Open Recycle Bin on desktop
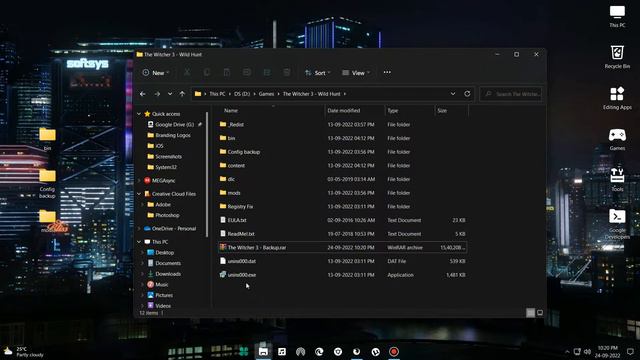The height and width of the screenshot is (360, 640). coord(617,57)
